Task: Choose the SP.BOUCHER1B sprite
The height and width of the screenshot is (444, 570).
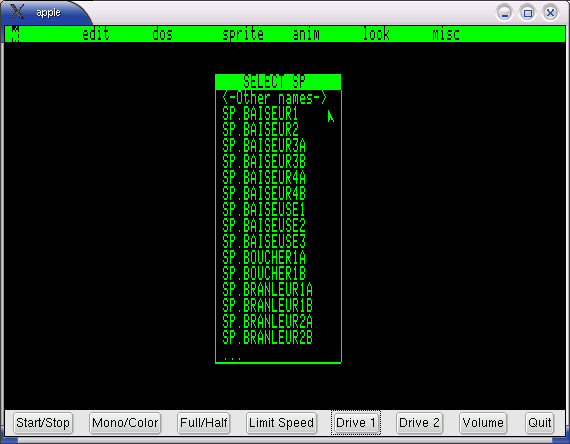Action: tap(264, 274)
